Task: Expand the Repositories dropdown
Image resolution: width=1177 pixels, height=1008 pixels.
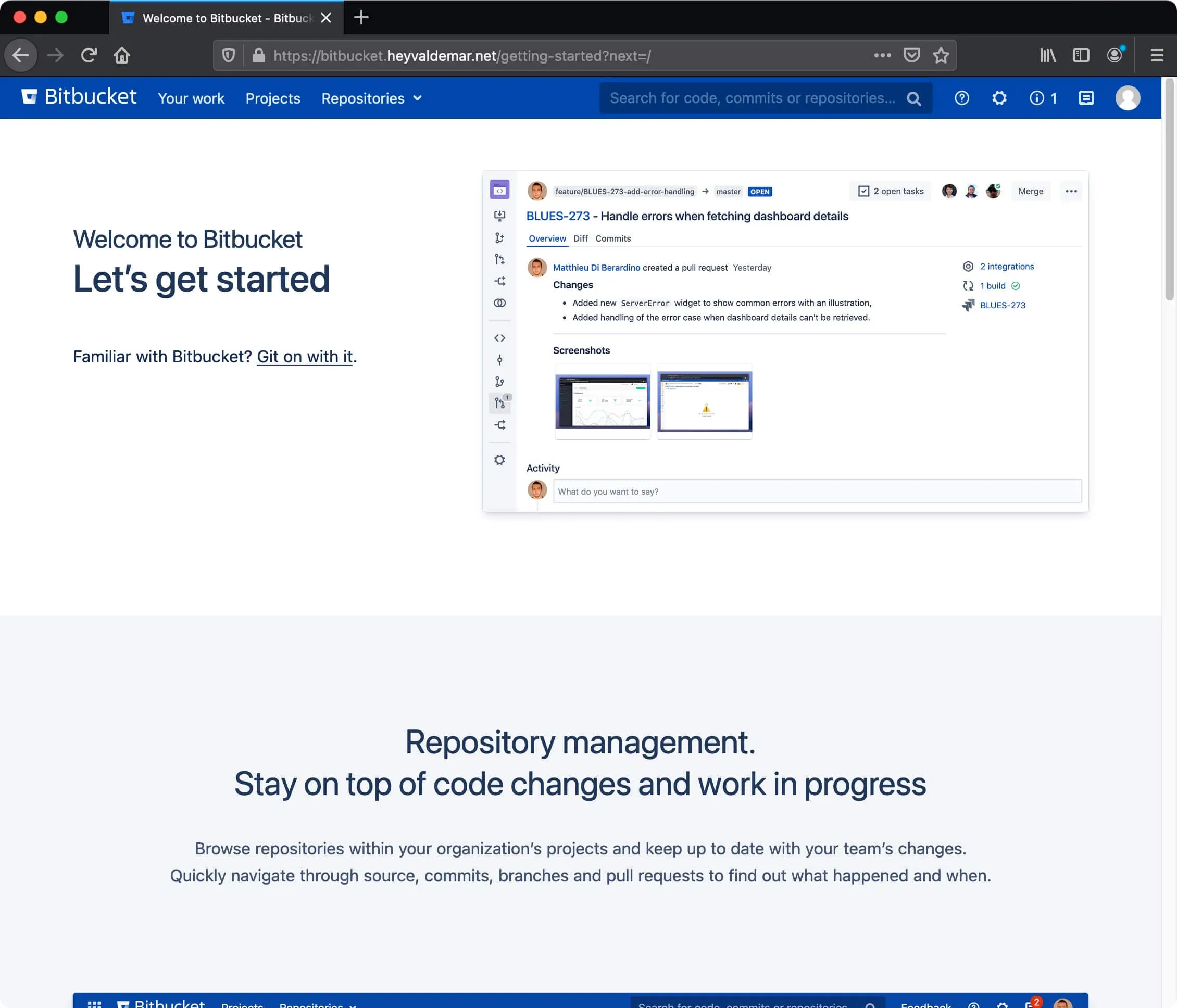Action: coord(371,98)
